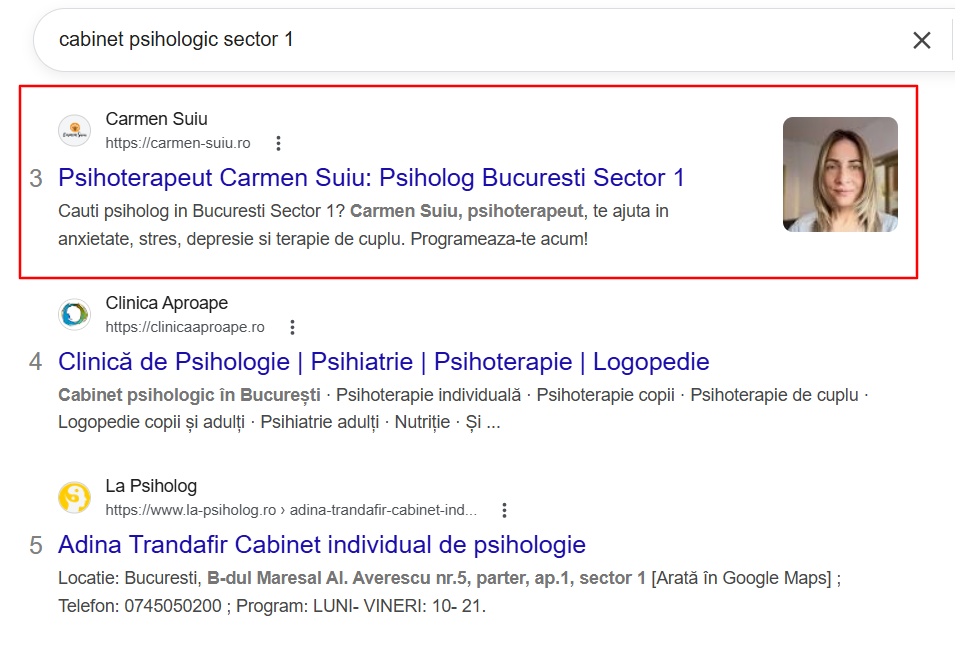
Task: Open Adina Trandafir Cabinet individual result
Action: tap(322, 545)
